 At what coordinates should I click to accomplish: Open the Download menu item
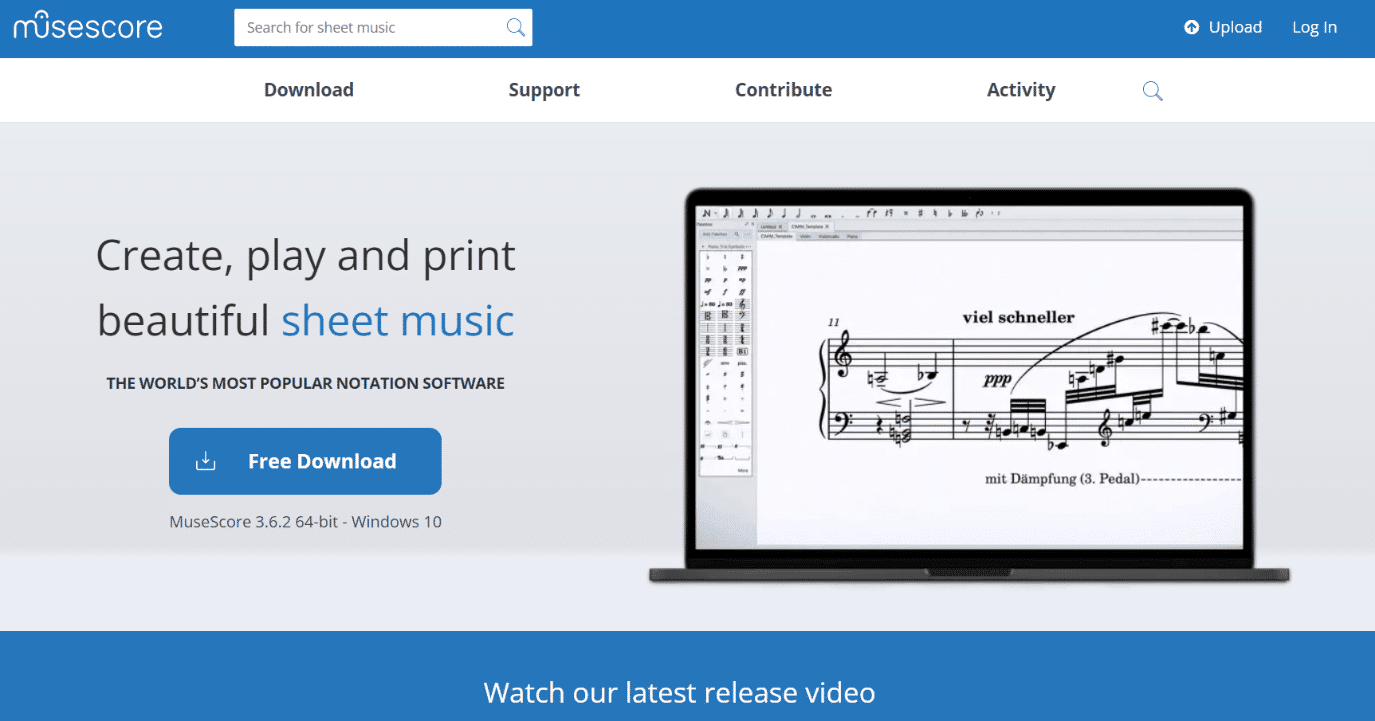tap(308, 90)
